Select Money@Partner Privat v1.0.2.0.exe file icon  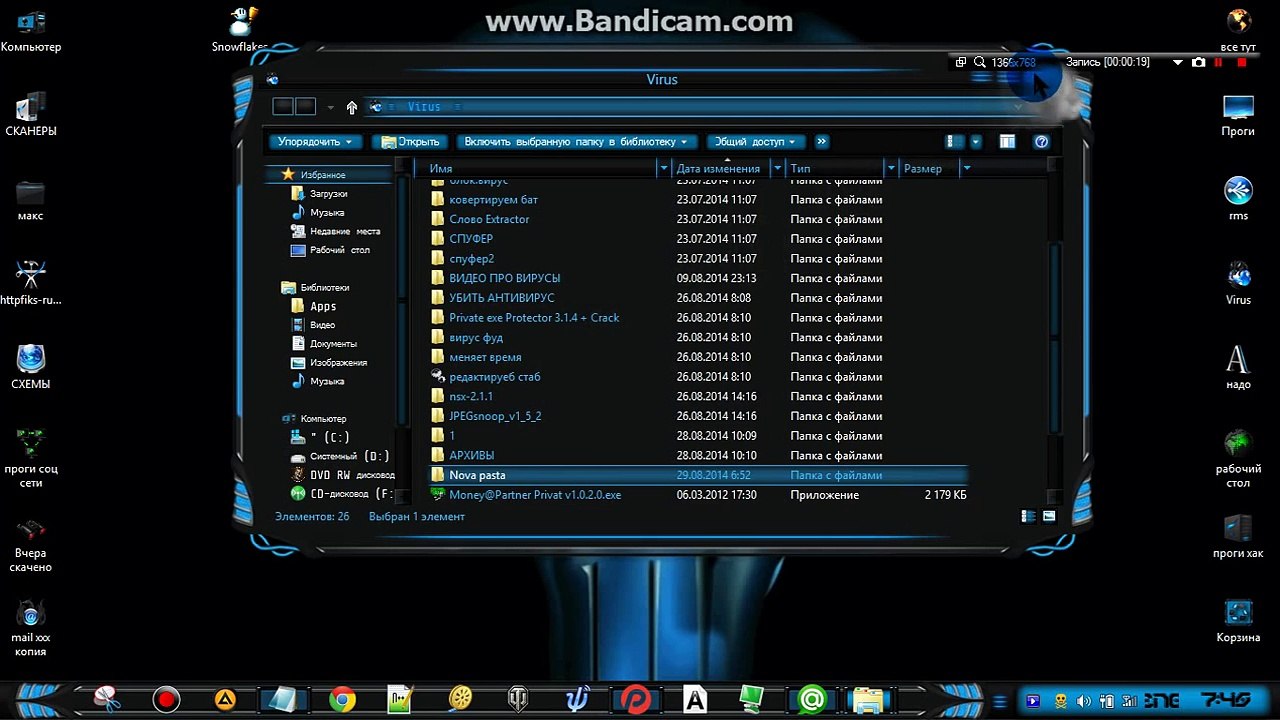tap(438, 495)
